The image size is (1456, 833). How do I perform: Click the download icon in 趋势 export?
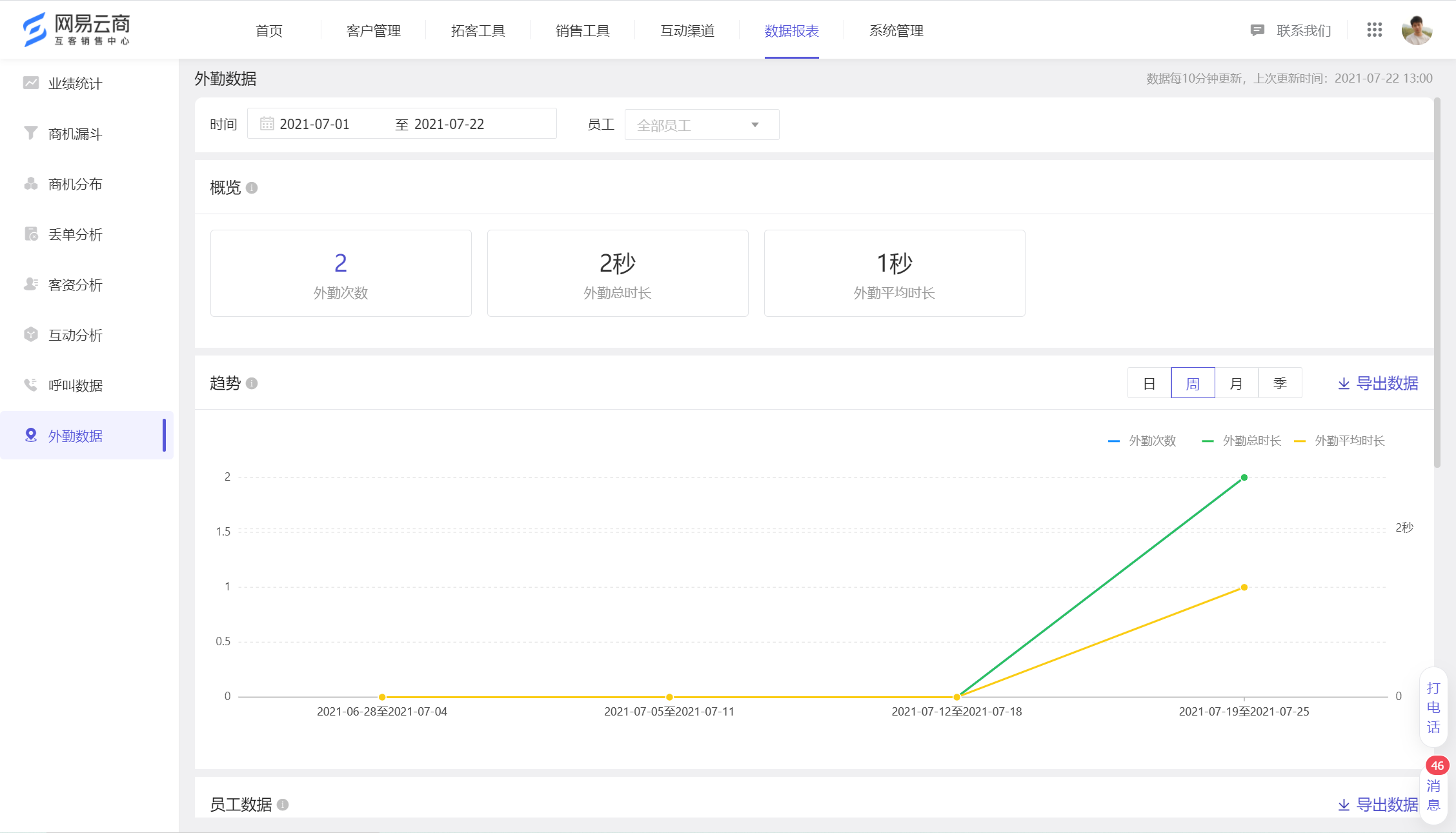coord(1344,383)
